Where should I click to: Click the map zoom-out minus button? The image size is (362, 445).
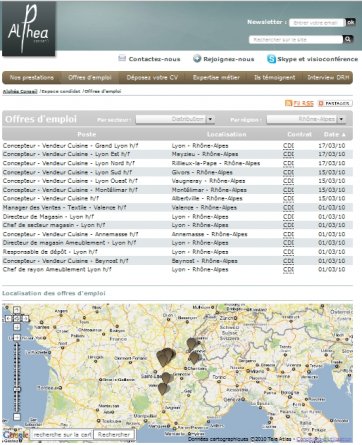coord(17,417)
